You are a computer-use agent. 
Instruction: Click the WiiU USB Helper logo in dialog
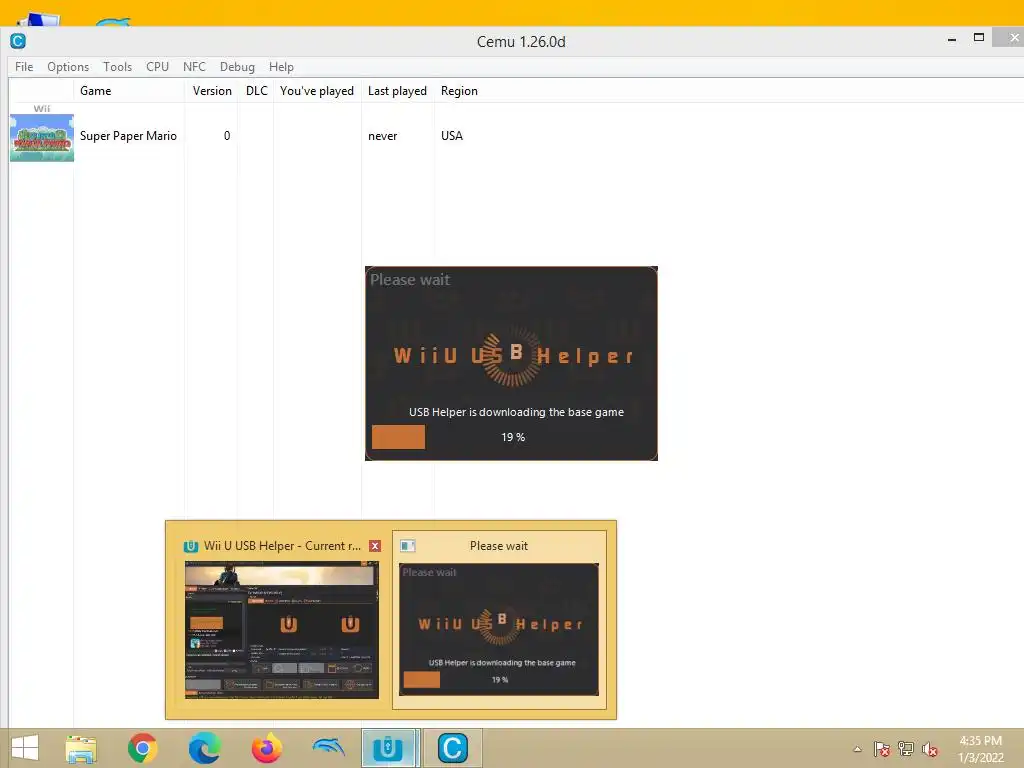click(x=513, y=356)
